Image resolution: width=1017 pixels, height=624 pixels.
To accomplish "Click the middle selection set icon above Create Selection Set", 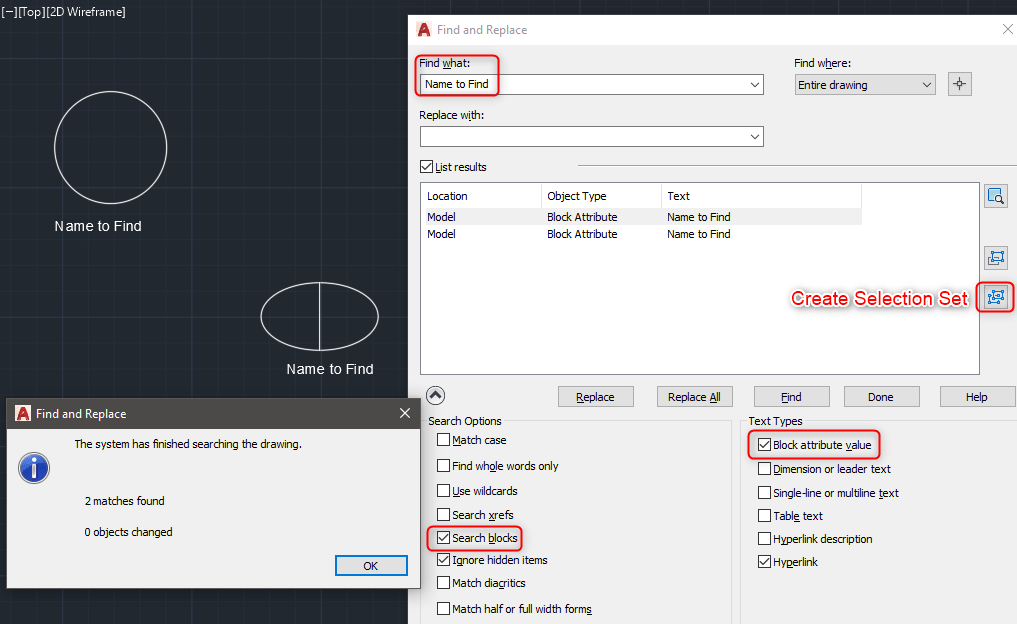I will tap(995, 257).
